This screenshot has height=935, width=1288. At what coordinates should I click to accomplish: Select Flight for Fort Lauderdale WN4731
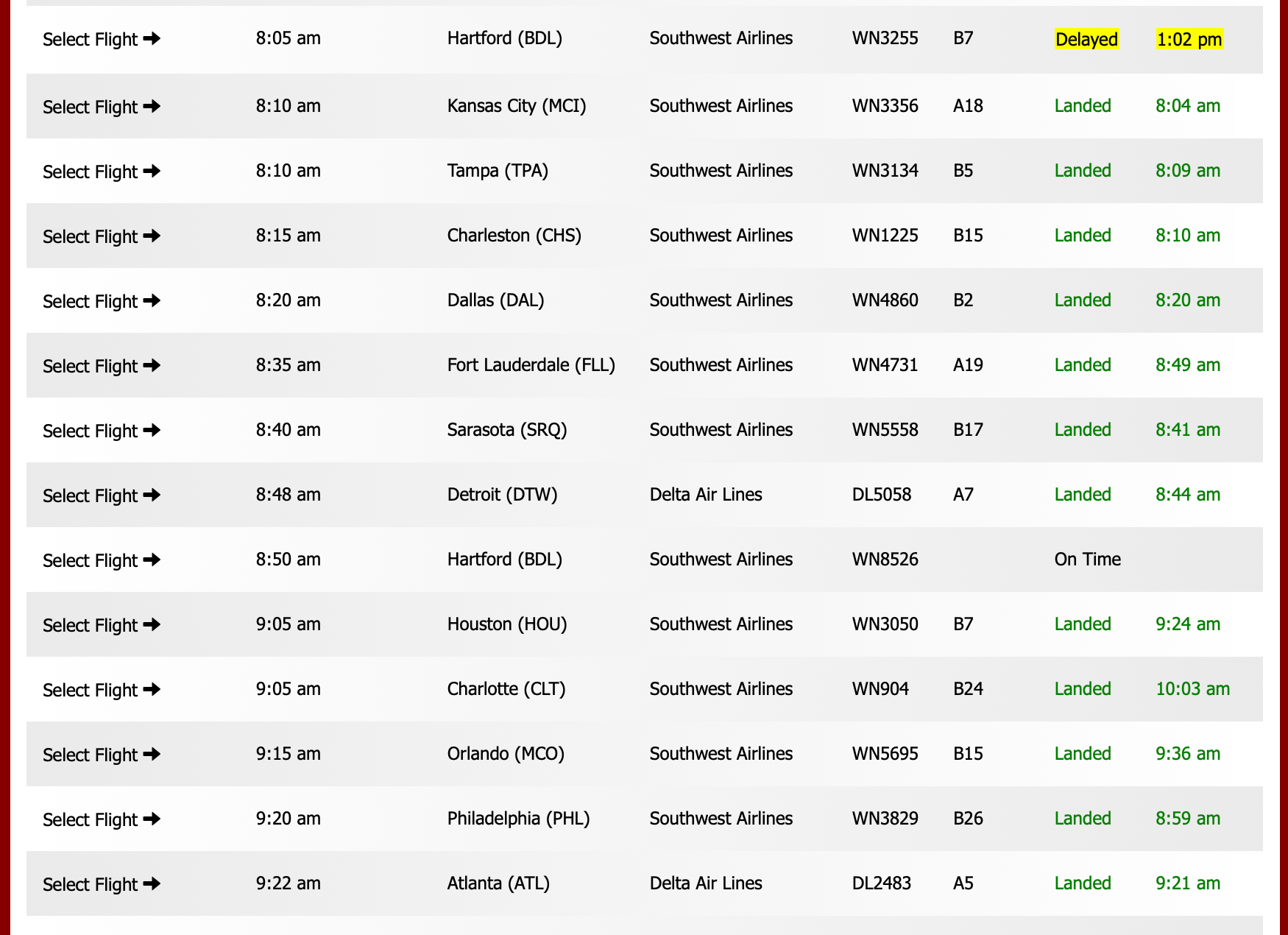tap(102, 366)
